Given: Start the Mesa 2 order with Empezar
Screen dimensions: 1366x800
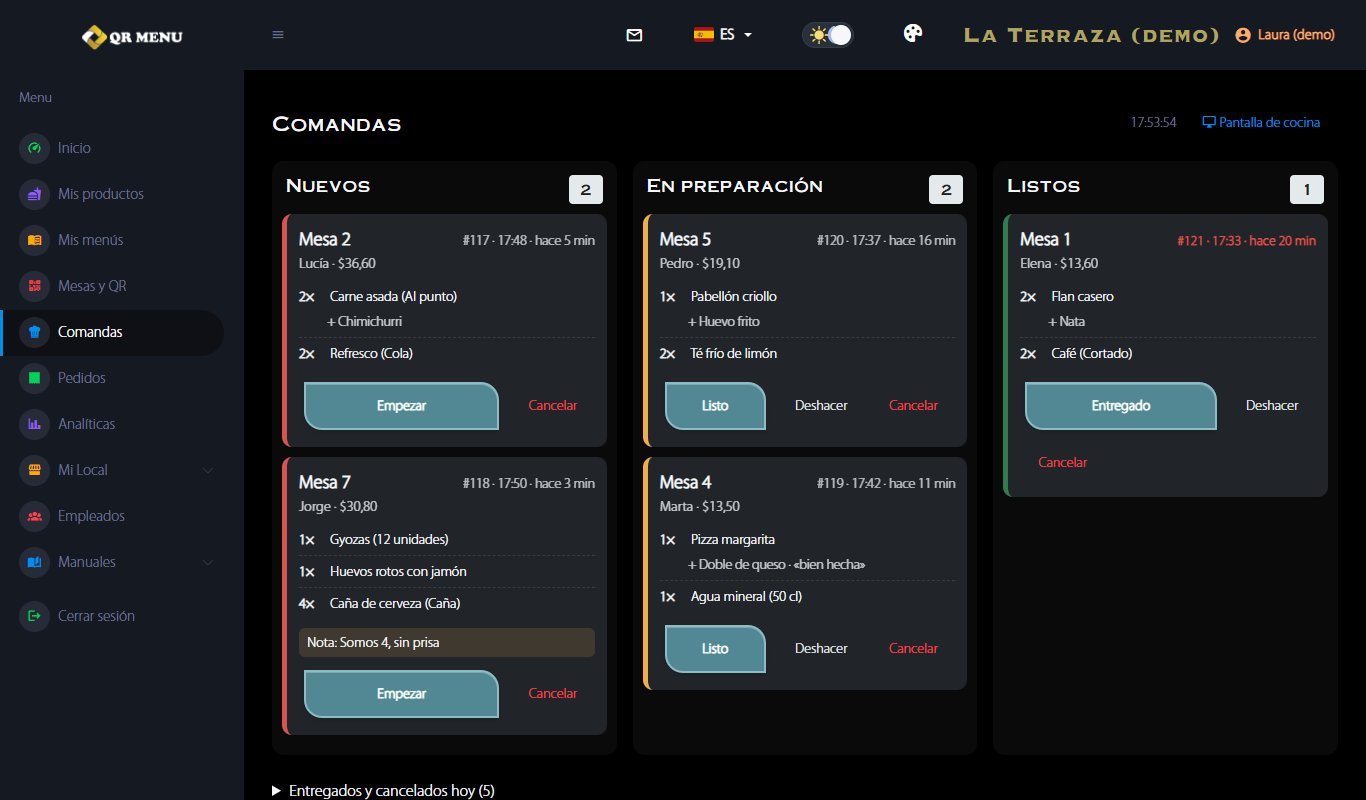Looking at the screenshot, I should [401, 406].
